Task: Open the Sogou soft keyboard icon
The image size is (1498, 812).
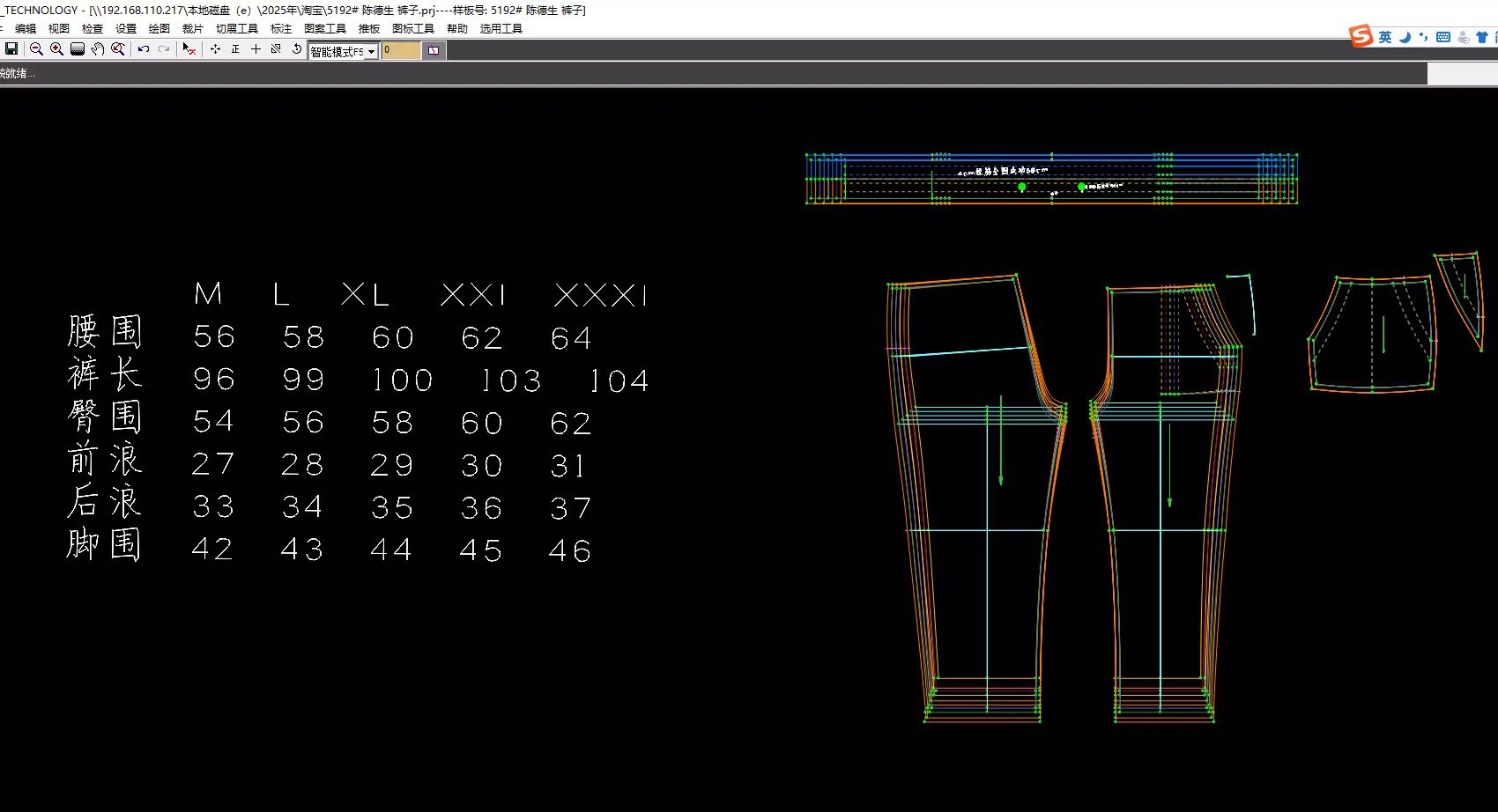Action: pyautogui.click(x=1443, y=37)
